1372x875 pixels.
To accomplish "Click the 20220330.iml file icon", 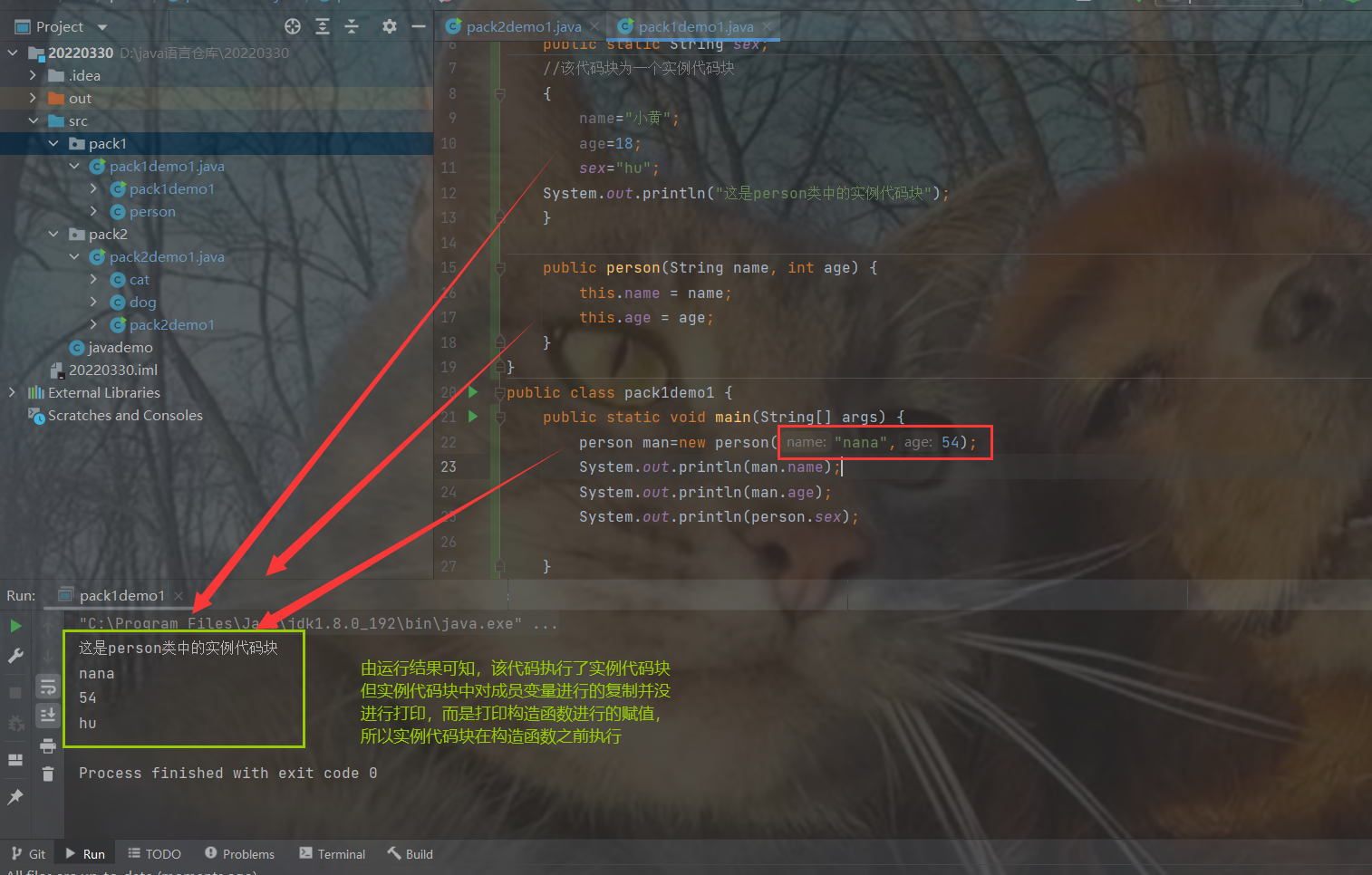I will pos(57,370).
